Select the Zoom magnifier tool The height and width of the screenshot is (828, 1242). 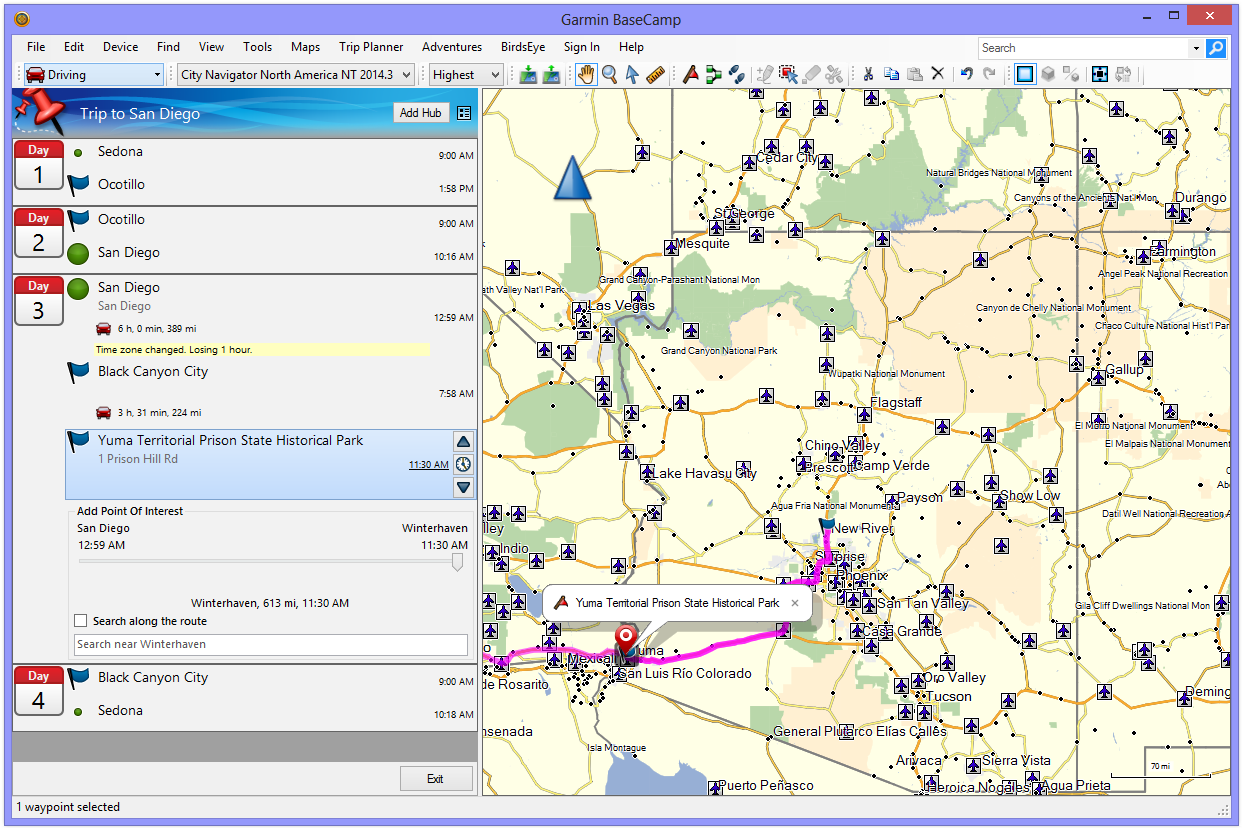609,74
